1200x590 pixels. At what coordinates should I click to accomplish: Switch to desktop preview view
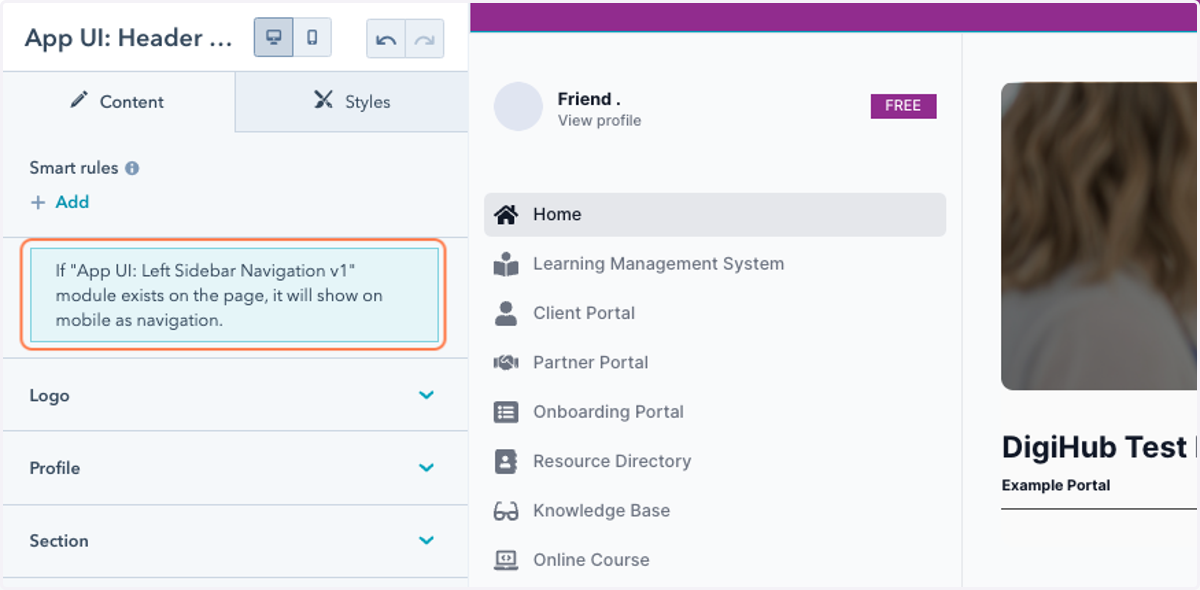click(273, 38)
